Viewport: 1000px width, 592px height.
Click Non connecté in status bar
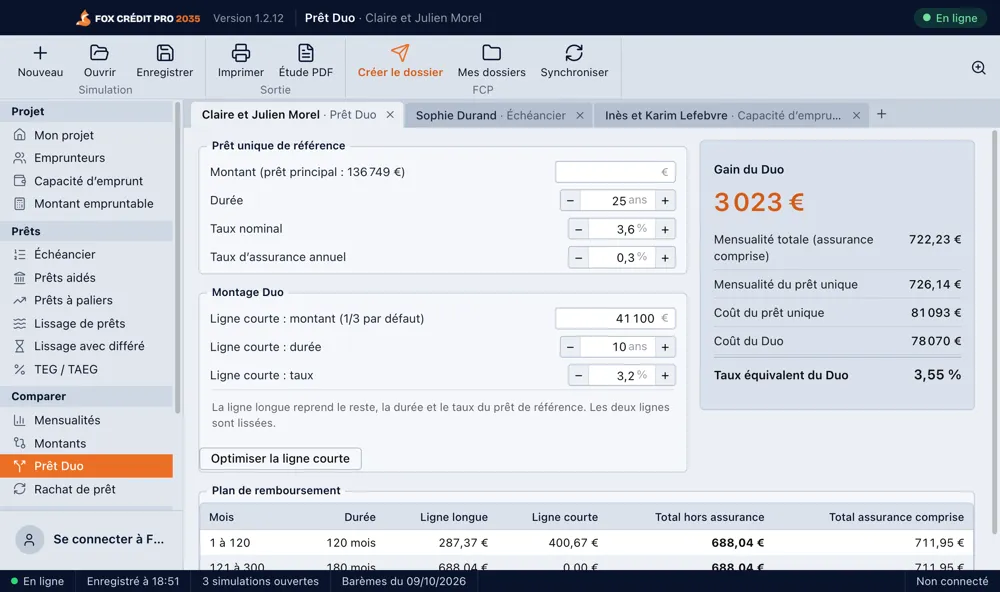coord(952,581)
